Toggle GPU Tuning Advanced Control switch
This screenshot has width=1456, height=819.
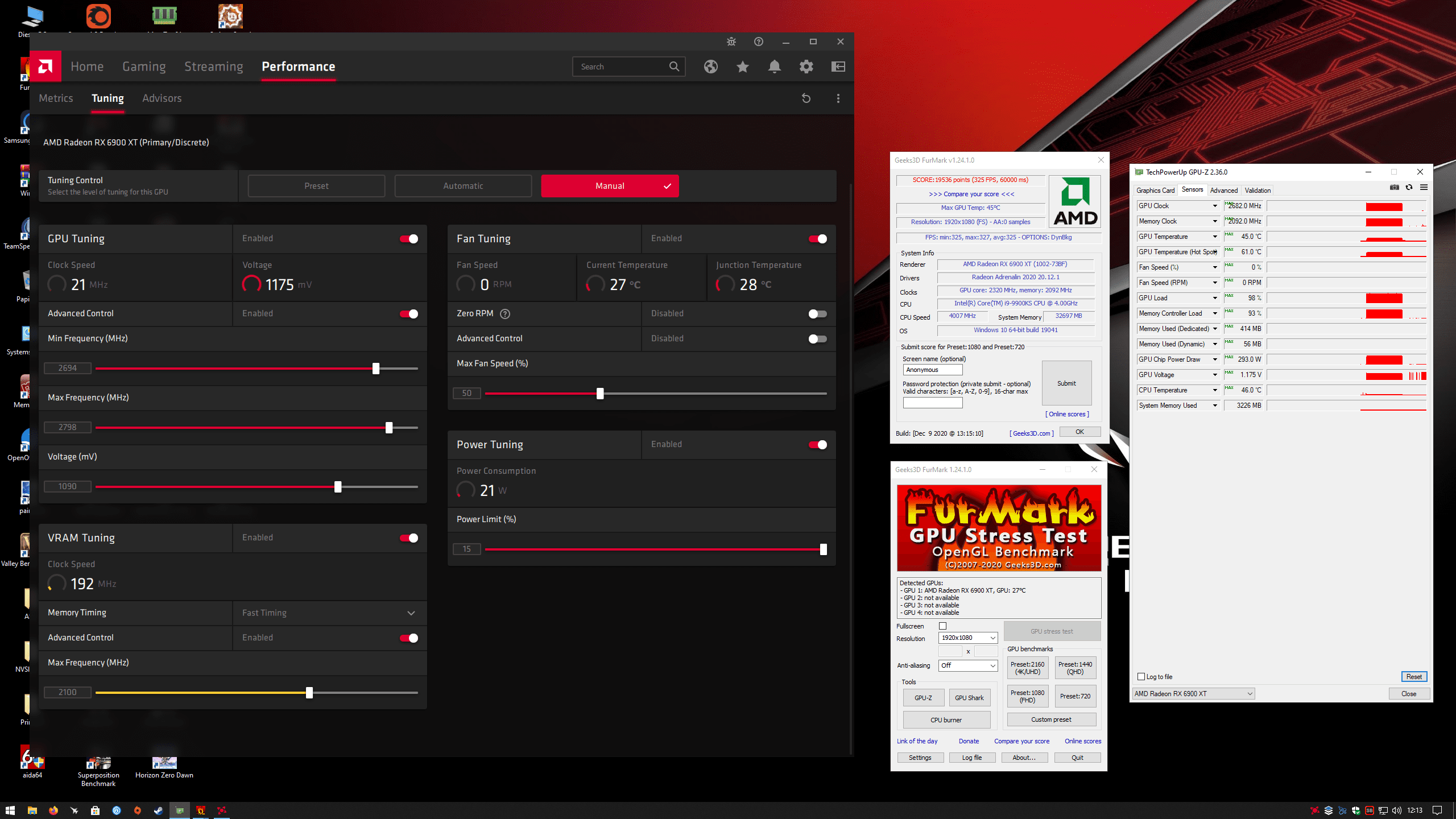(409, 314)
